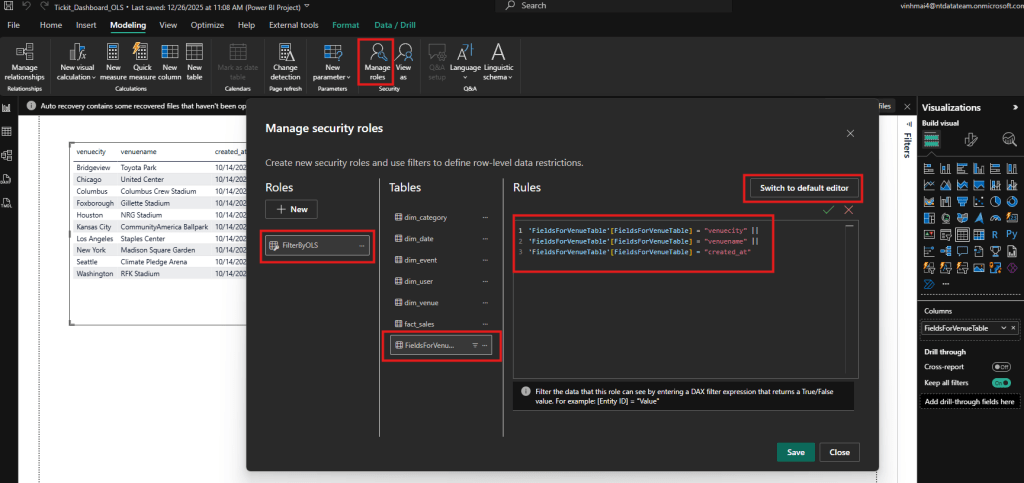The image size is (1024, 483).
Task: Switch to the View ribbon tab
Action: [168, 24]
